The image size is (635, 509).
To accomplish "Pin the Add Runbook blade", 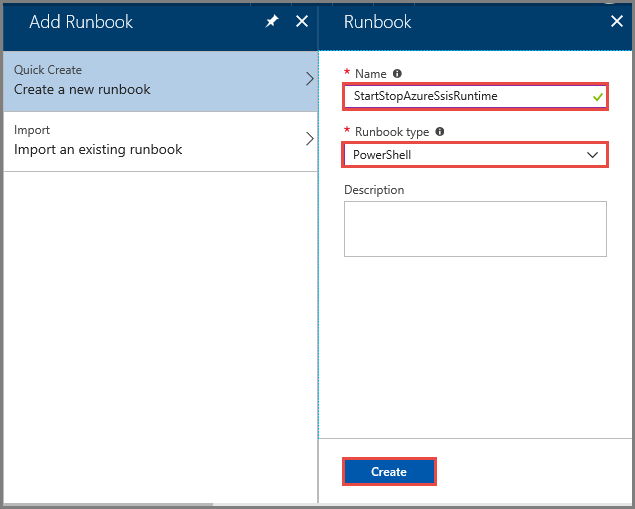I will tap(272, 22).
